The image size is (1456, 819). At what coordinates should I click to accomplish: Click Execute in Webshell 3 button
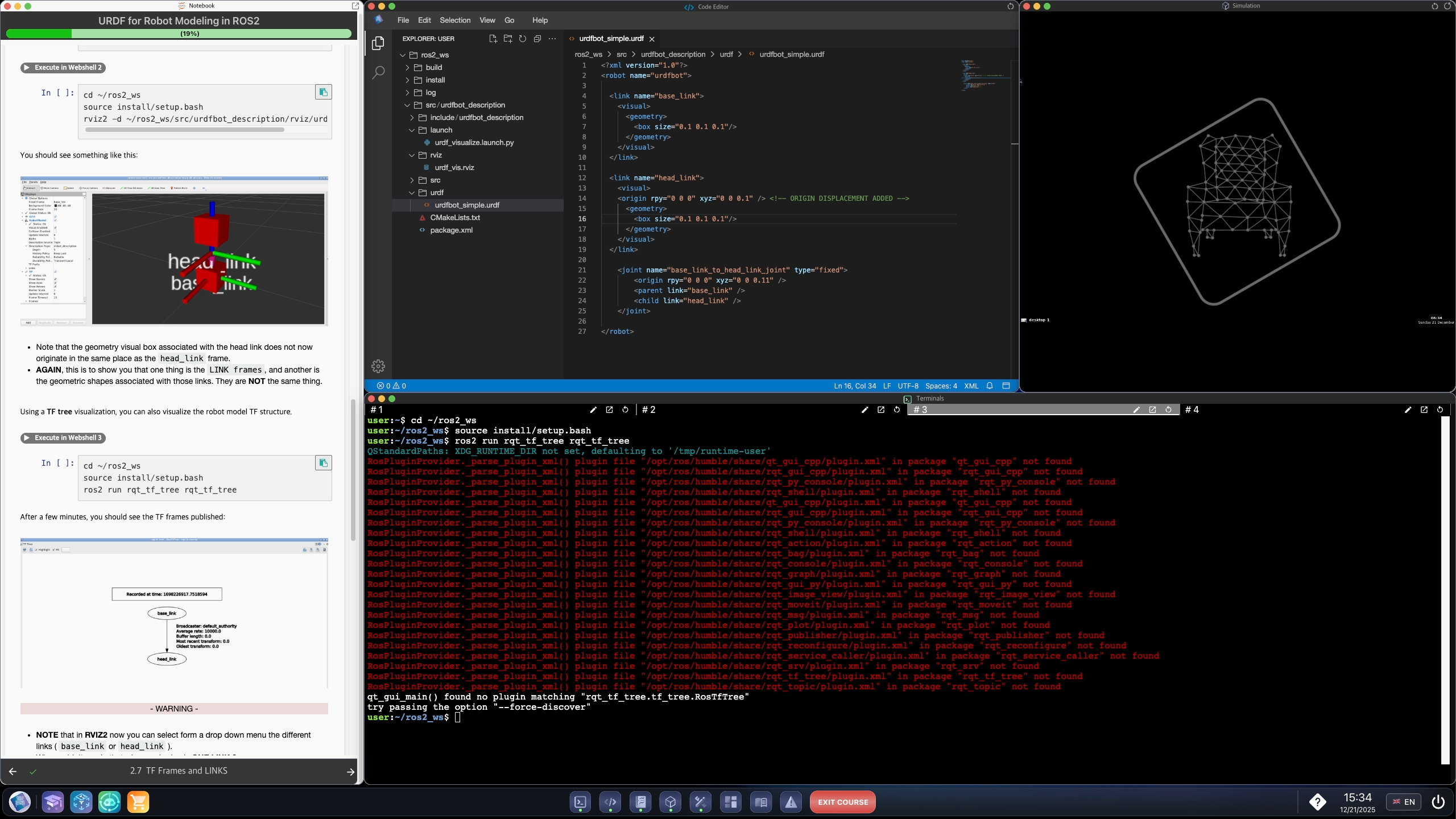pyautogui.click(x=63, y=438)
